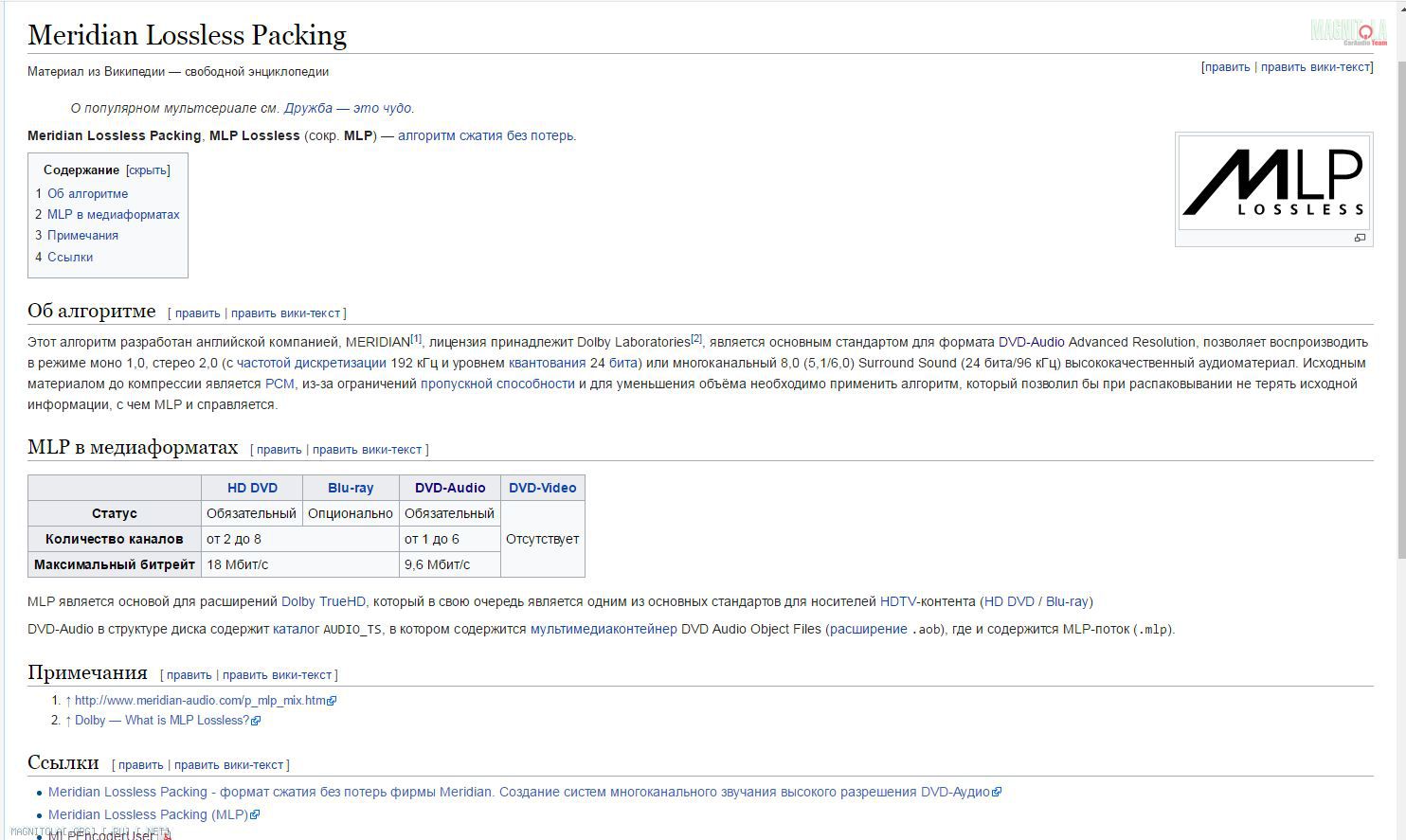Follow the Dolby TrueHD link
This screenshot has height=840, width=1406.
click(x=323, y=601)
